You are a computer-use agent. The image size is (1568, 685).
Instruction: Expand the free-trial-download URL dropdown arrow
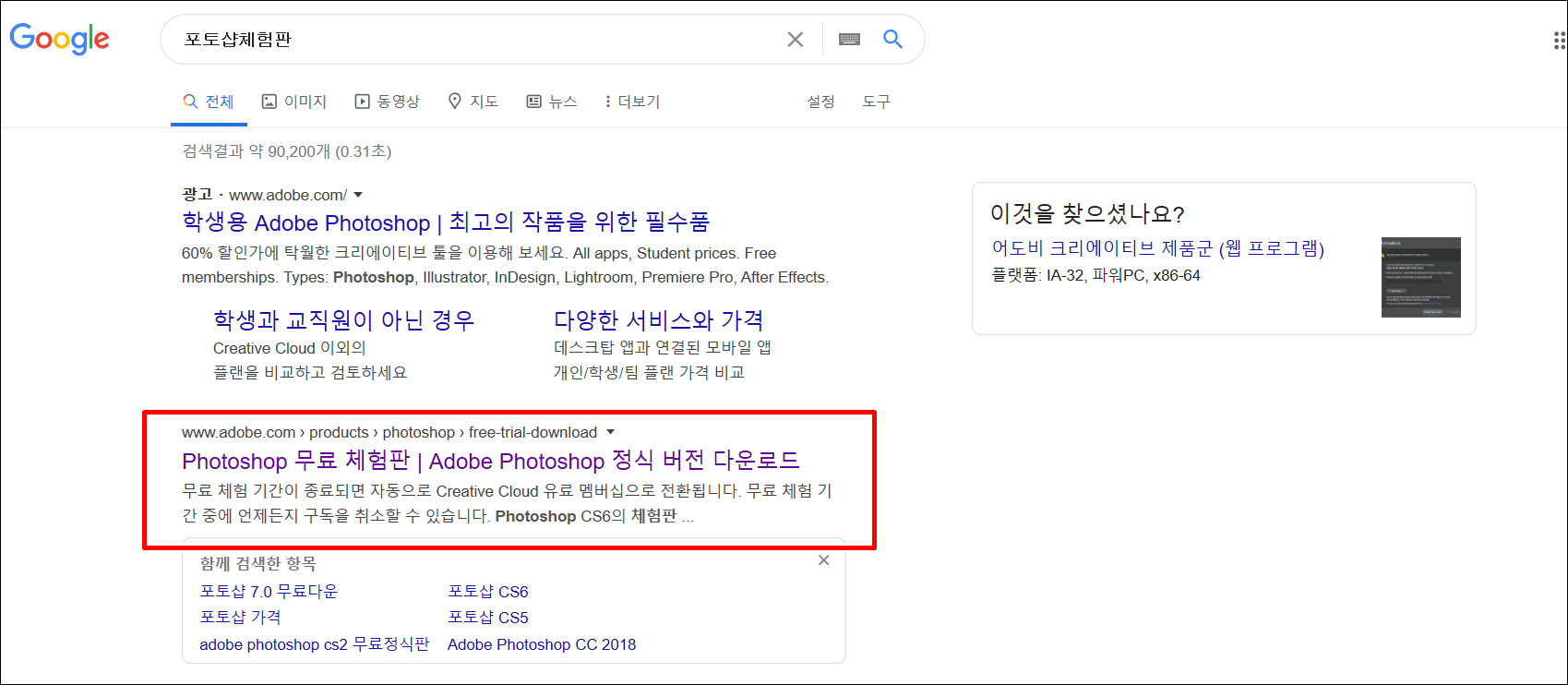(x=610, y=432)
